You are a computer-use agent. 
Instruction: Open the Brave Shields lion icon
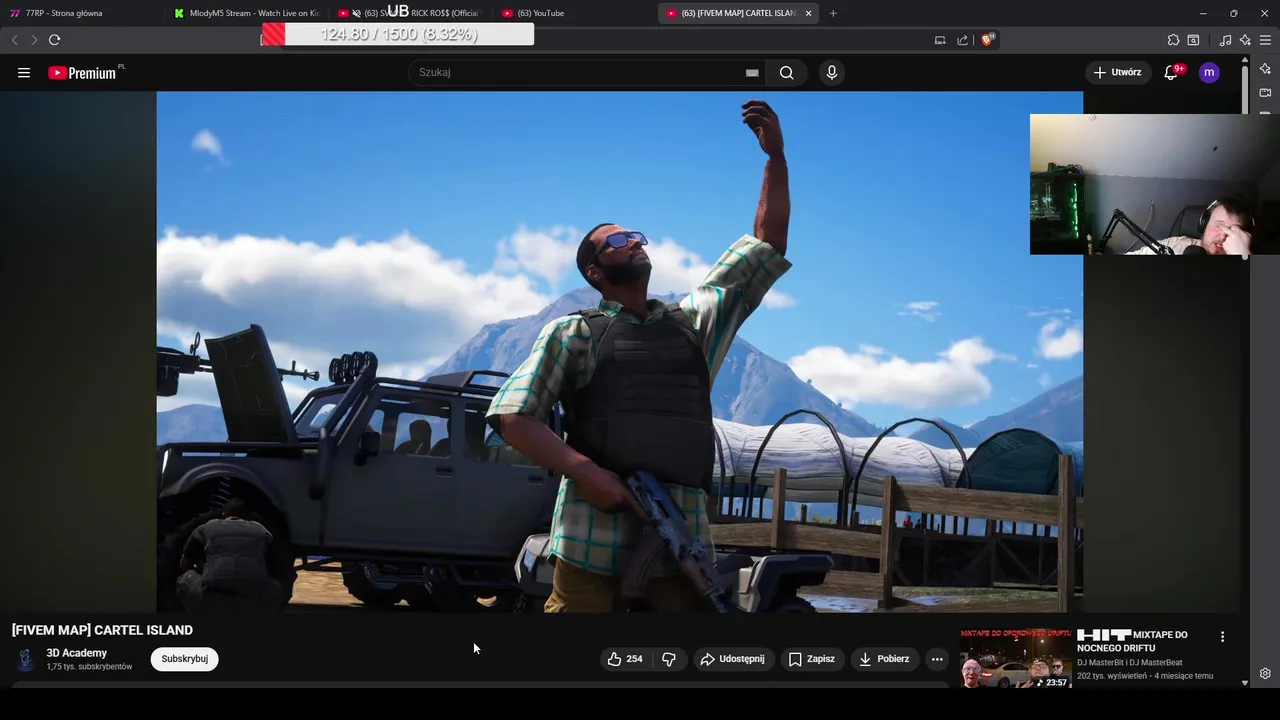(988, 40)
